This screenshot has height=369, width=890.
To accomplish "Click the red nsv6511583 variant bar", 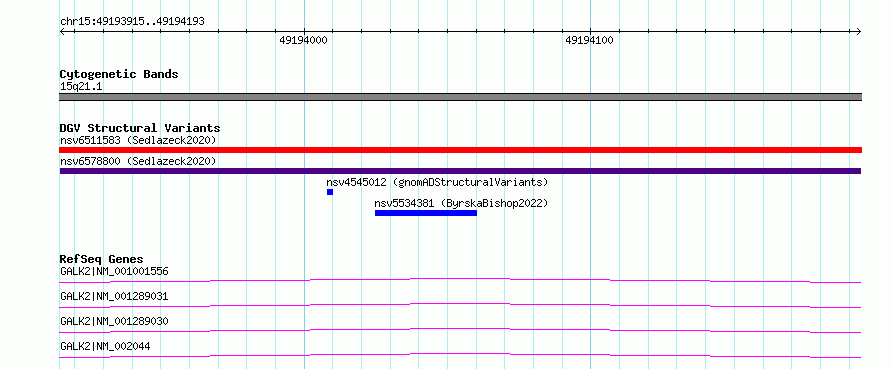I will pyautogui.click(x=460, y=150).
